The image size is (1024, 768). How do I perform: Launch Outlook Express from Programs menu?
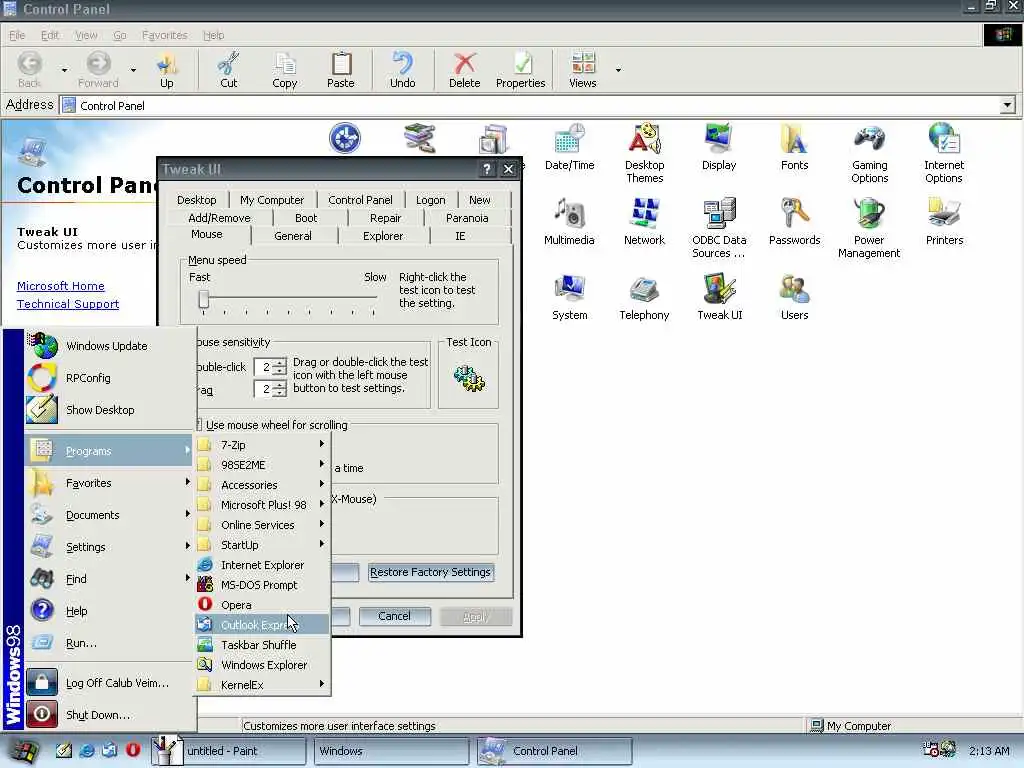262,625
